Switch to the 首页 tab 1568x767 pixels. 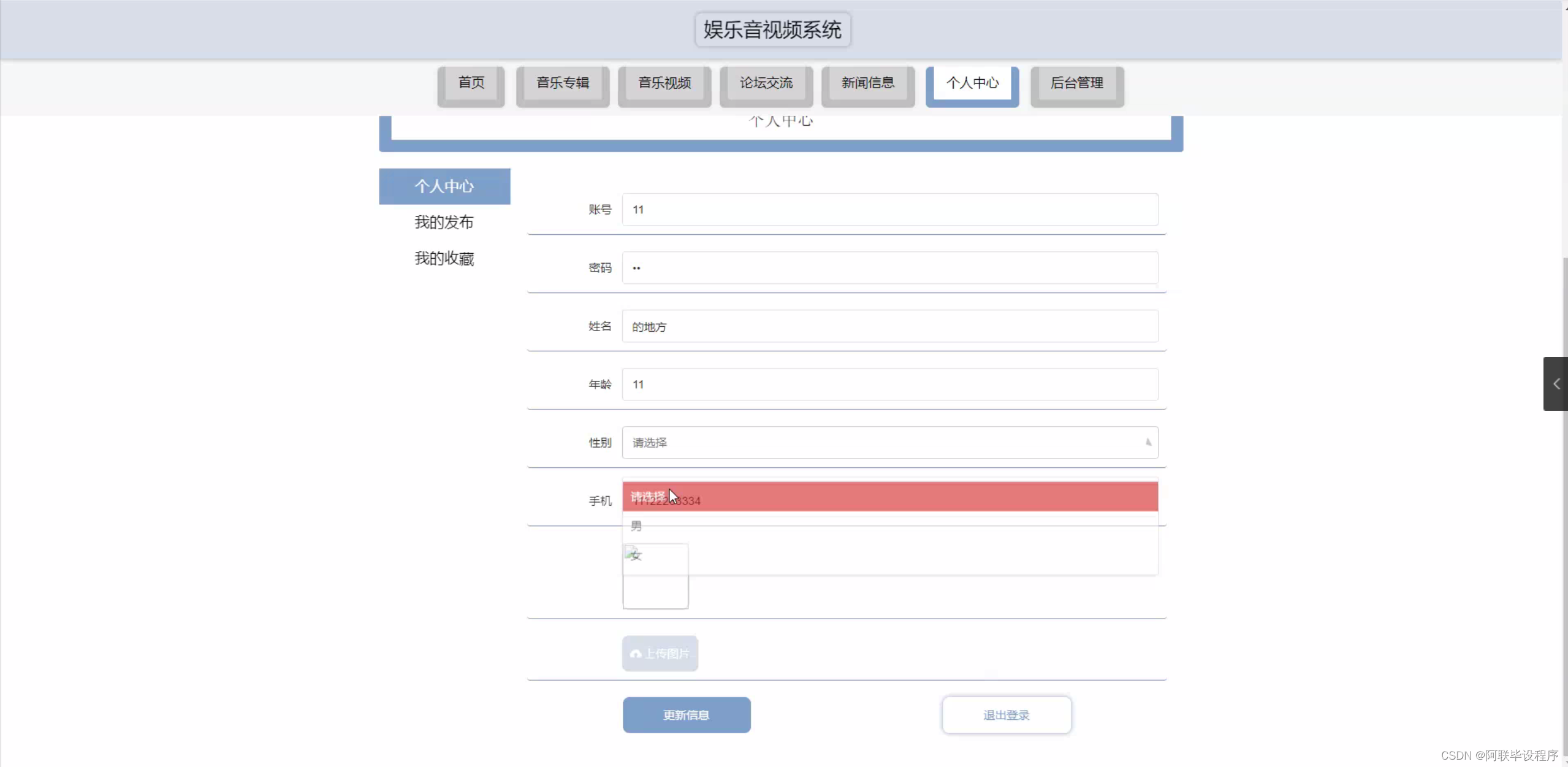pyautogui.click(x=470, y=84)
